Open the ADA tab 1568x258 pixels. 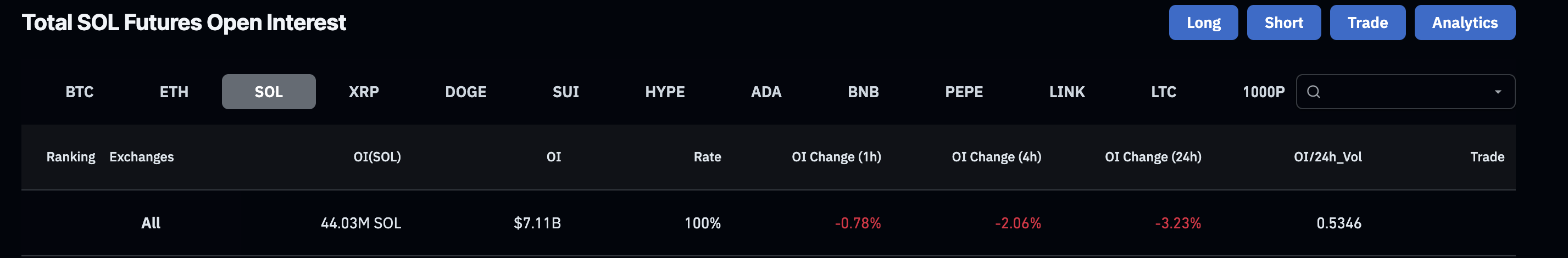click(x=766, y=92)
